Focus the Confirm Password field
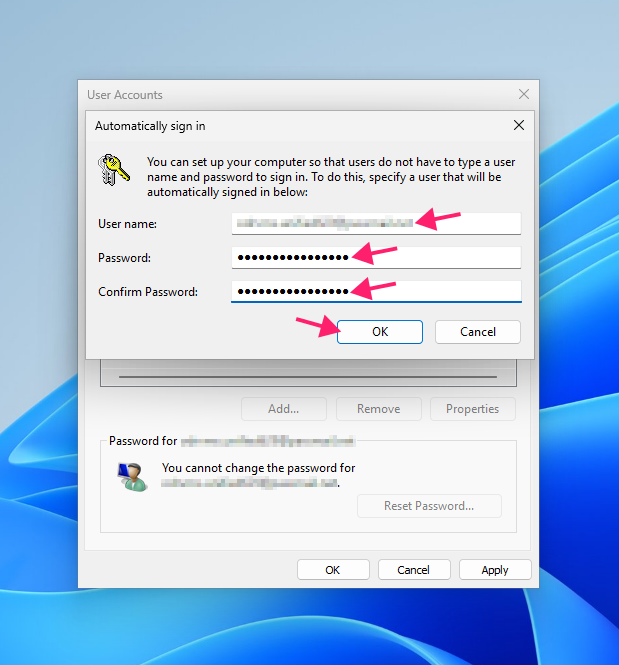The image size is (619, 665). click(376, 291)
